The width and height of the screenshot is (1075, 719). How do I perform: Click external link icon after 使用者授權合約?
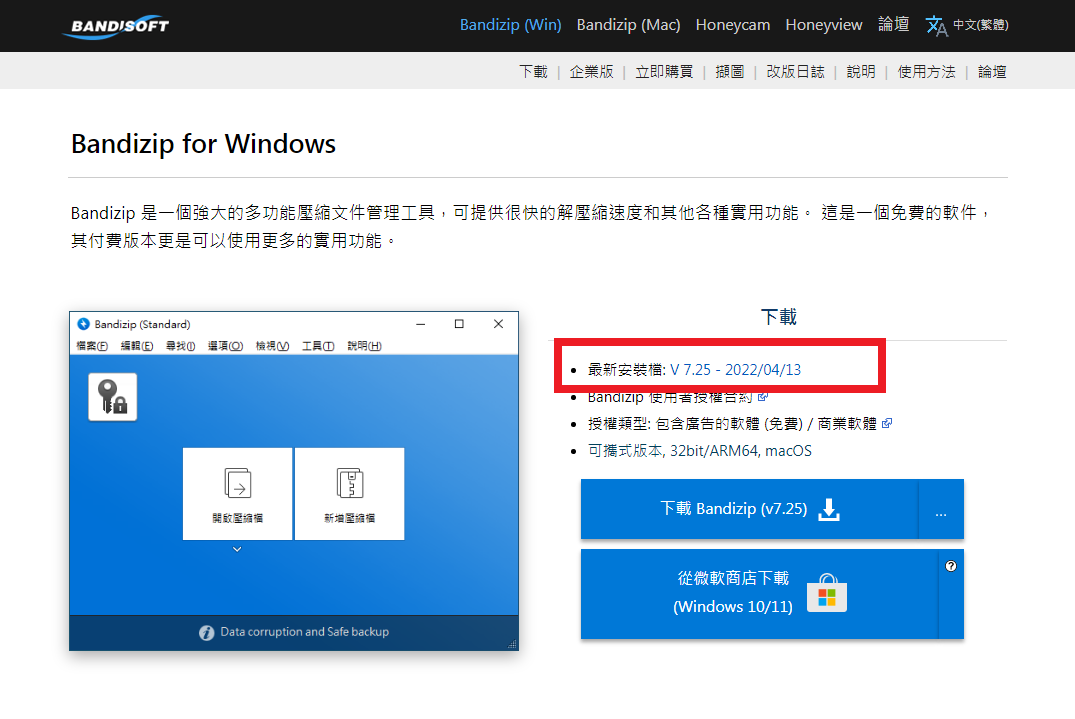[x=763, y=397]
